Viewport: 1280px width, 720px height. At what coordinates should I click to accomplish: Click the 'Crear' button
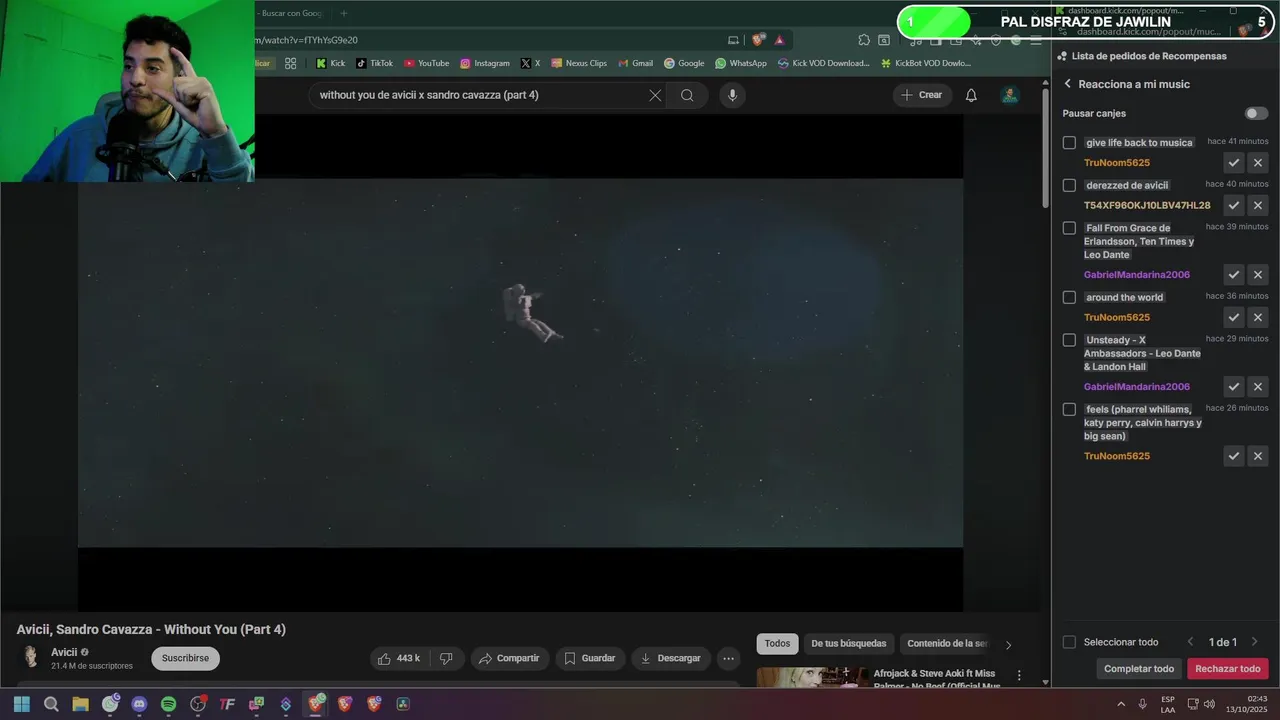click(921, 95)
